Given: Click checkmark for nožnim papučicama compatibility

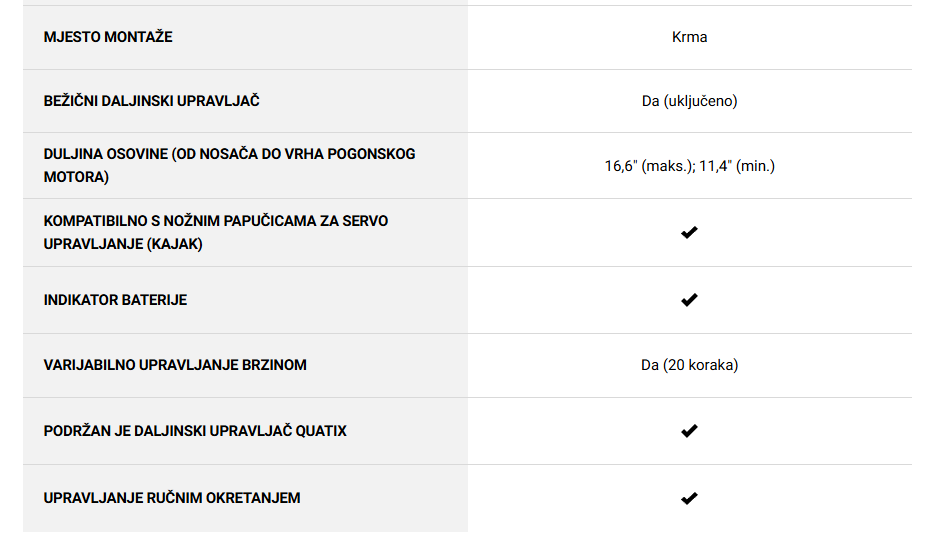Looking at the screenshot, I should point(689,232).
